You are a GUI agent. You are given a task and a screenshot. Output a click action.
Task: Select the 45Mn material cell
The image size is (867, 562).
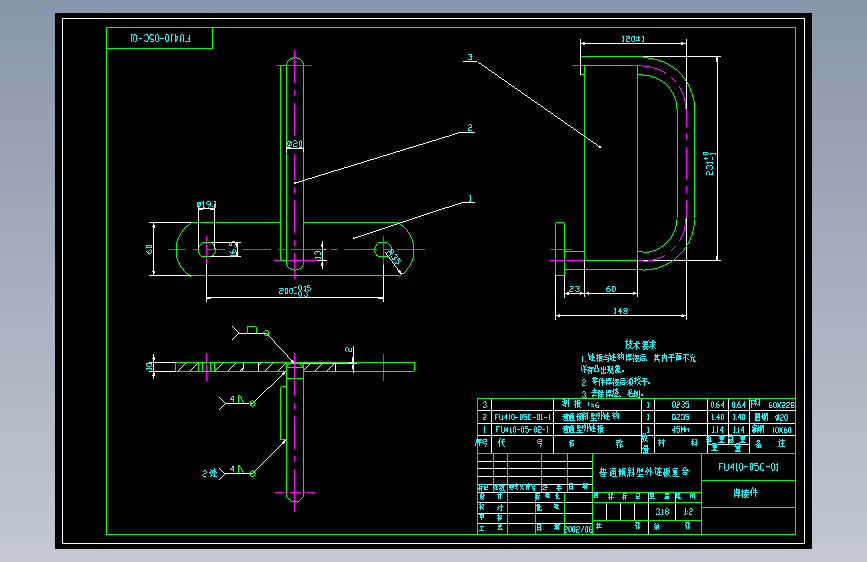(680, 429)
